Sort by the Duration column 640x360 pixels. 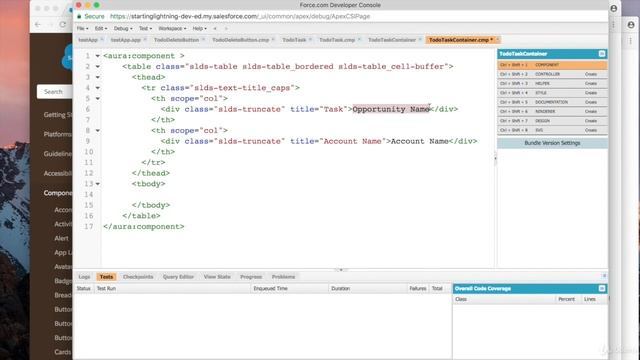367,289
